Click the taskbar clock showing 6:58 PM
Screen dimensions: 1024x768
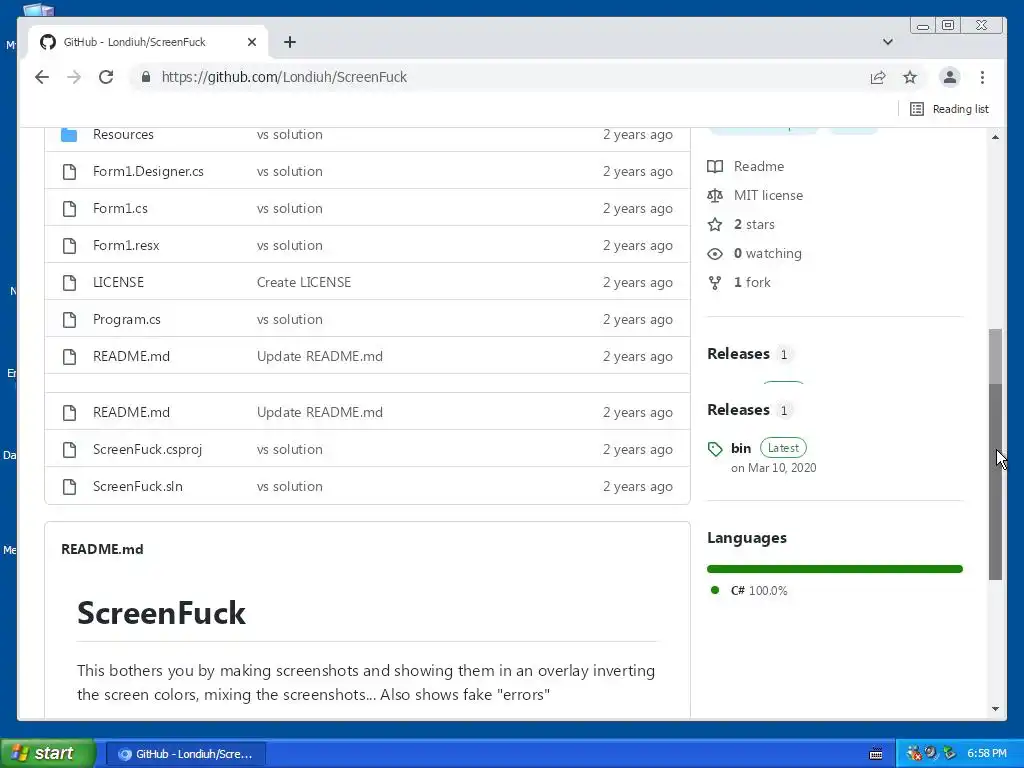[987, 754]
